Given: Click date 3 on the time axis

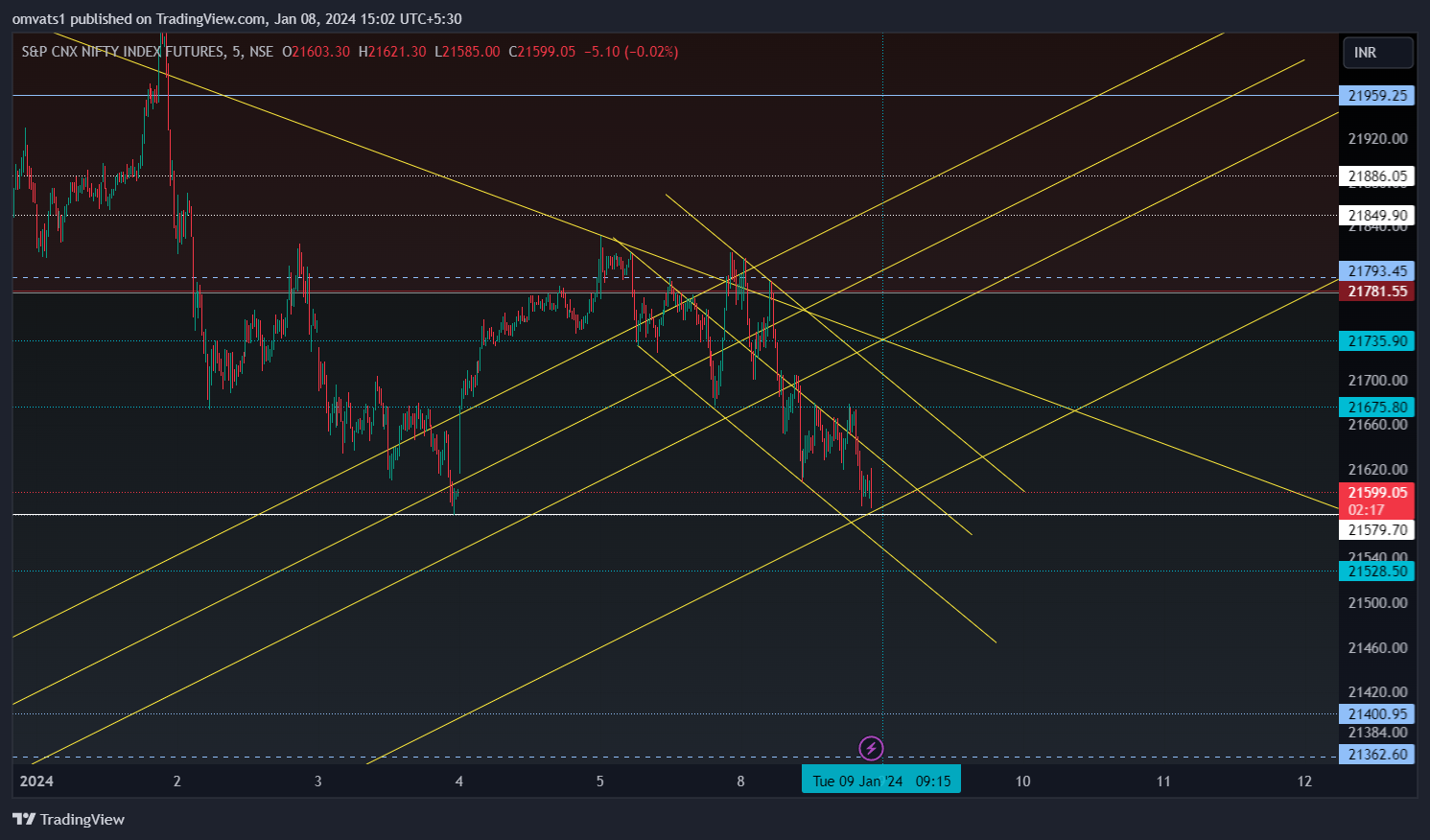Looking at the screenshot, I should 318,782.
